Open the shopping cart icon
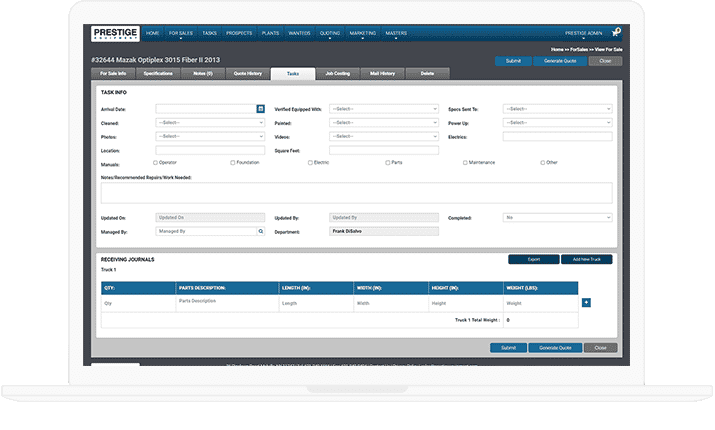 tap(615, 33)
